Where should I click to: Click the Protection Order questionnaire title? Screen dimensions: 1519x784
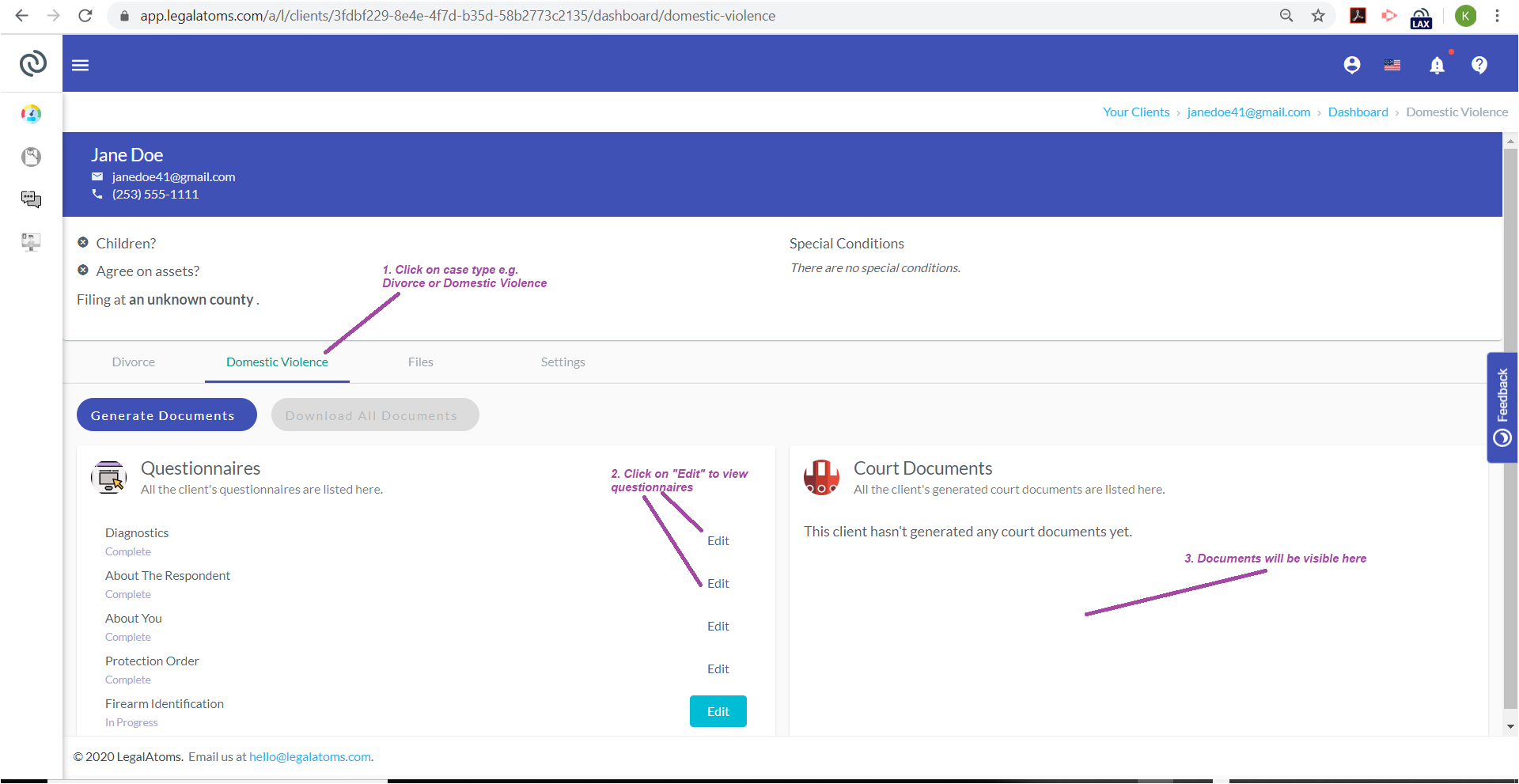(x=152, y=661)
